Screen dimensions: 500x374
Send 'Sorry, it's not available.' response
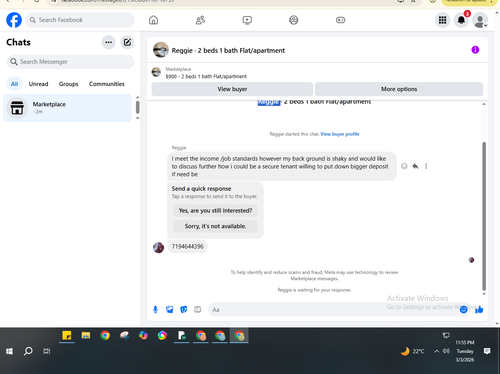pyautogui.click(x=215, y=226)
